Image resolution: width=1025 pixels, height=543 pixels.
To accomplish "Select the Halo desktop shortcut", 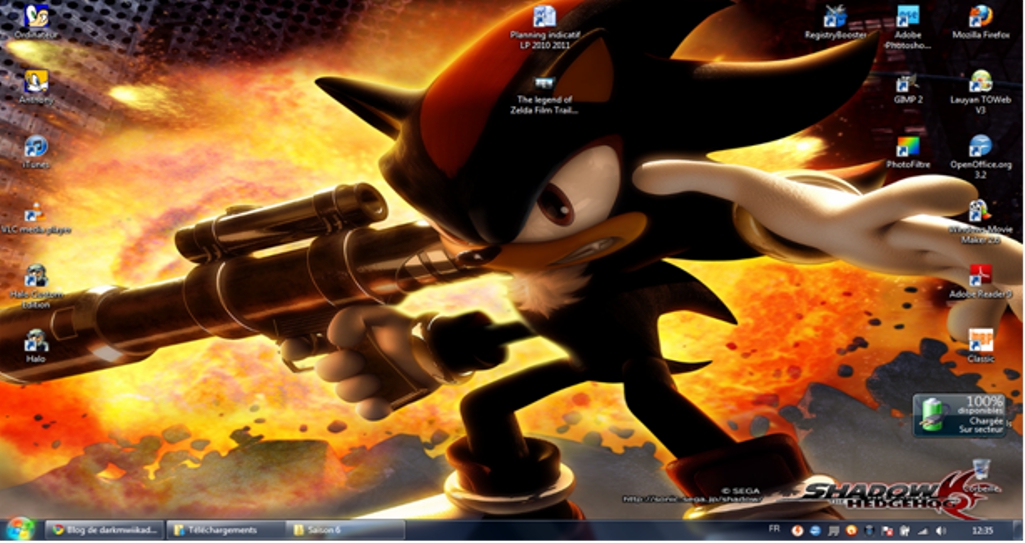I will pyautogui.click(x=36, y=346).
